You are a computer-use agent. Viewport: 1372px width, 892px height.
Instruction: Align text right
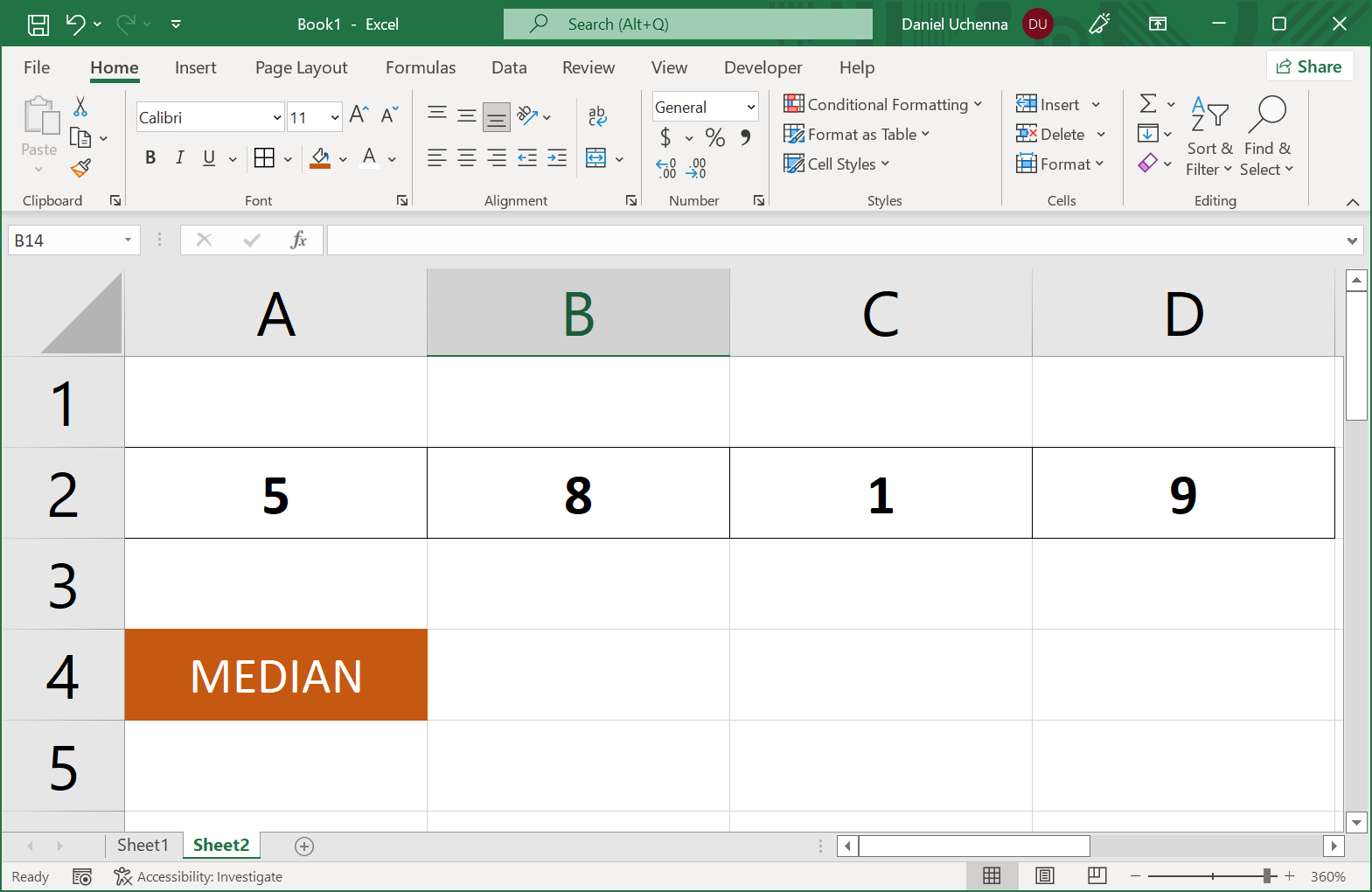point(497,158)
